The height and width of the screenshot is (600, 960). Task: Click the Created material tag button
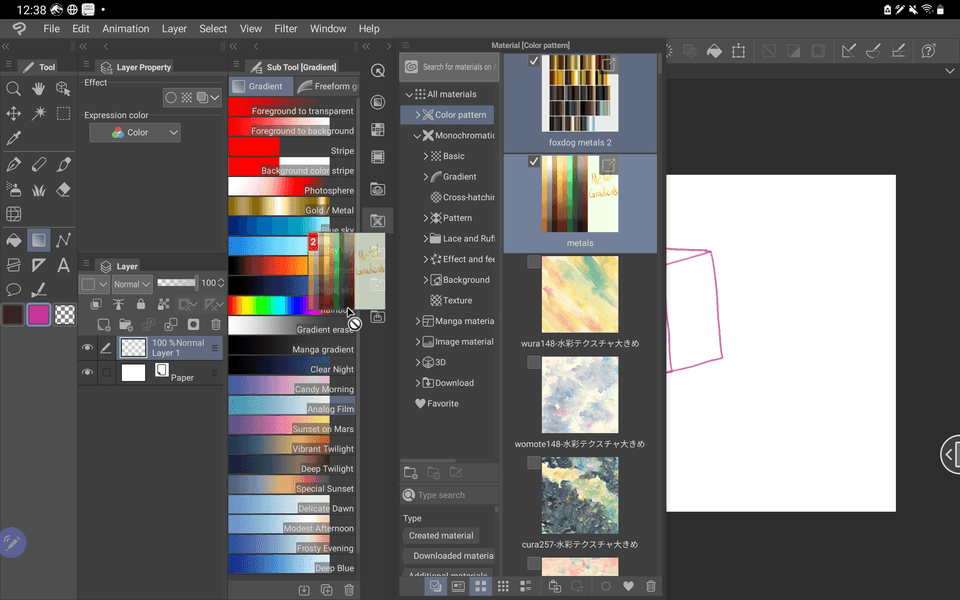click(441, 536)
